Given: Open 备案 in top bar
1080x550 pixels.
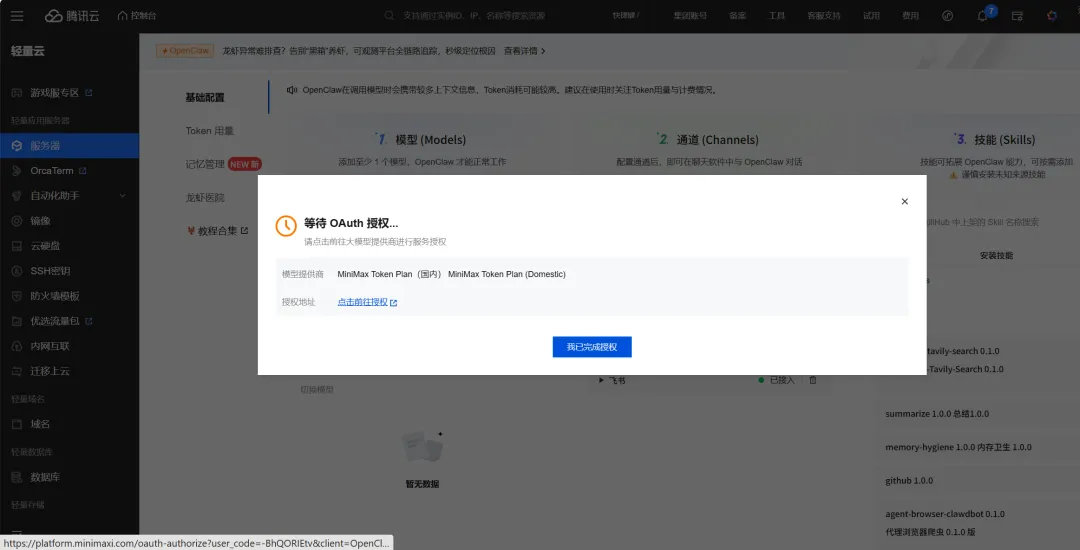Looking at the screenshot, I should [x=738, y=16].
